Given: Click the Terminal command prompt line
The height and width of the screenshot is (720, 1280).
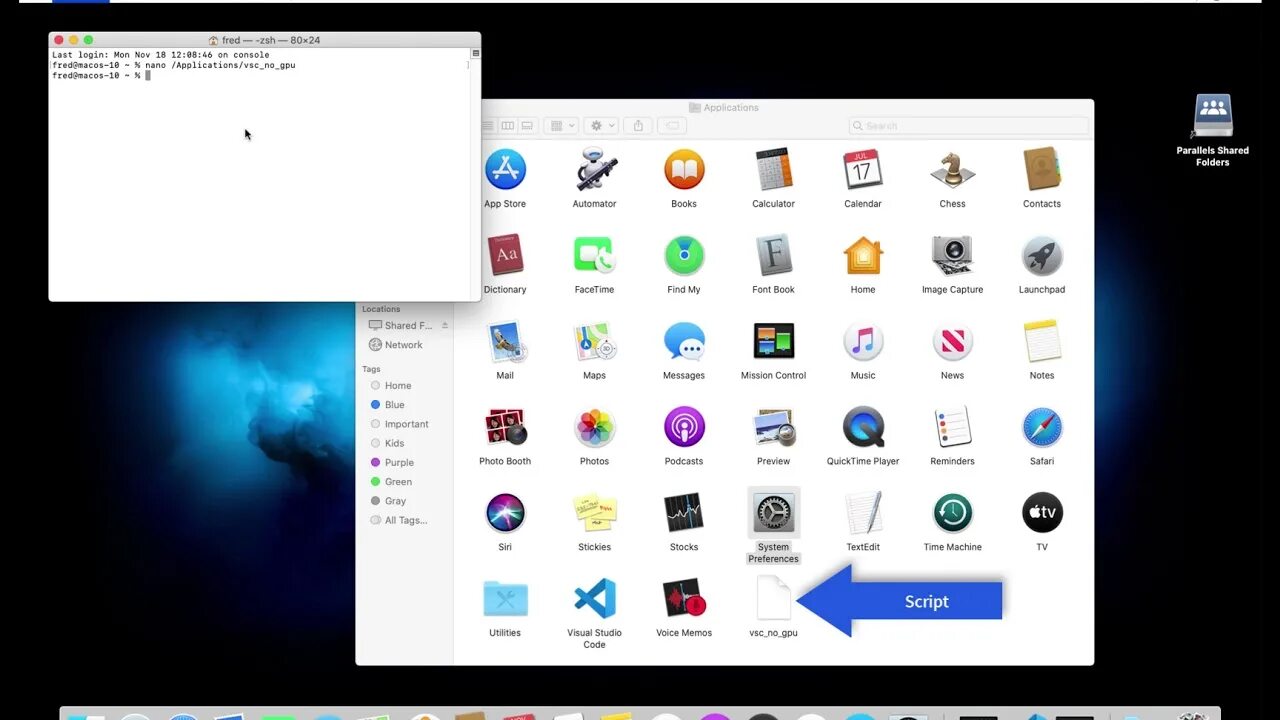Looking at the screenshot, I should [x=100, y=76].
